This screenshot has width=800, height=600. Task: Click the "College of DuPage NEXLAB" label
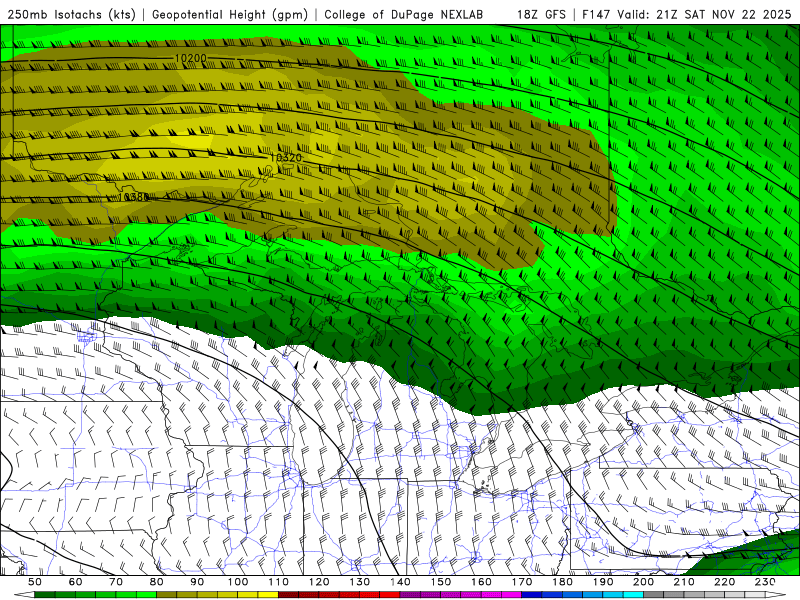(403, 14)
